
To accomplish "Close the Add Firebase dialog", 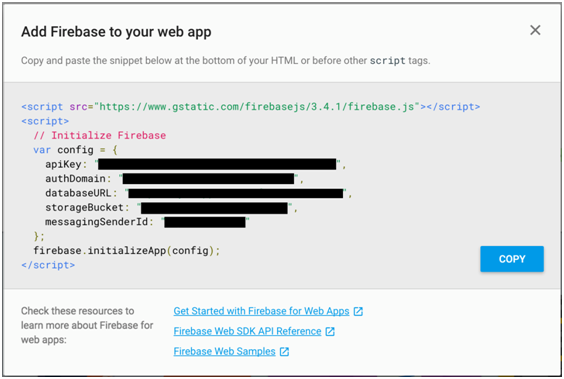I will pyautogui.click(x=535, y=30).
